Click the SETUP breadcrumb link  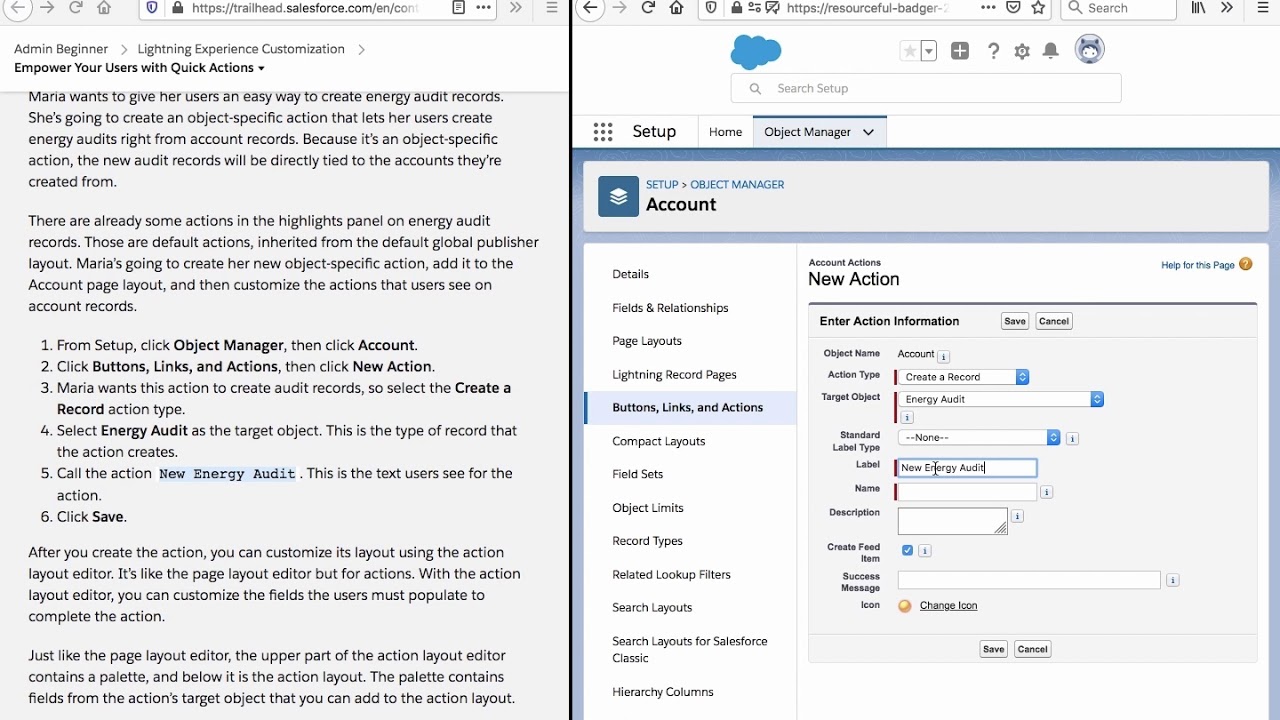[662, 185]
